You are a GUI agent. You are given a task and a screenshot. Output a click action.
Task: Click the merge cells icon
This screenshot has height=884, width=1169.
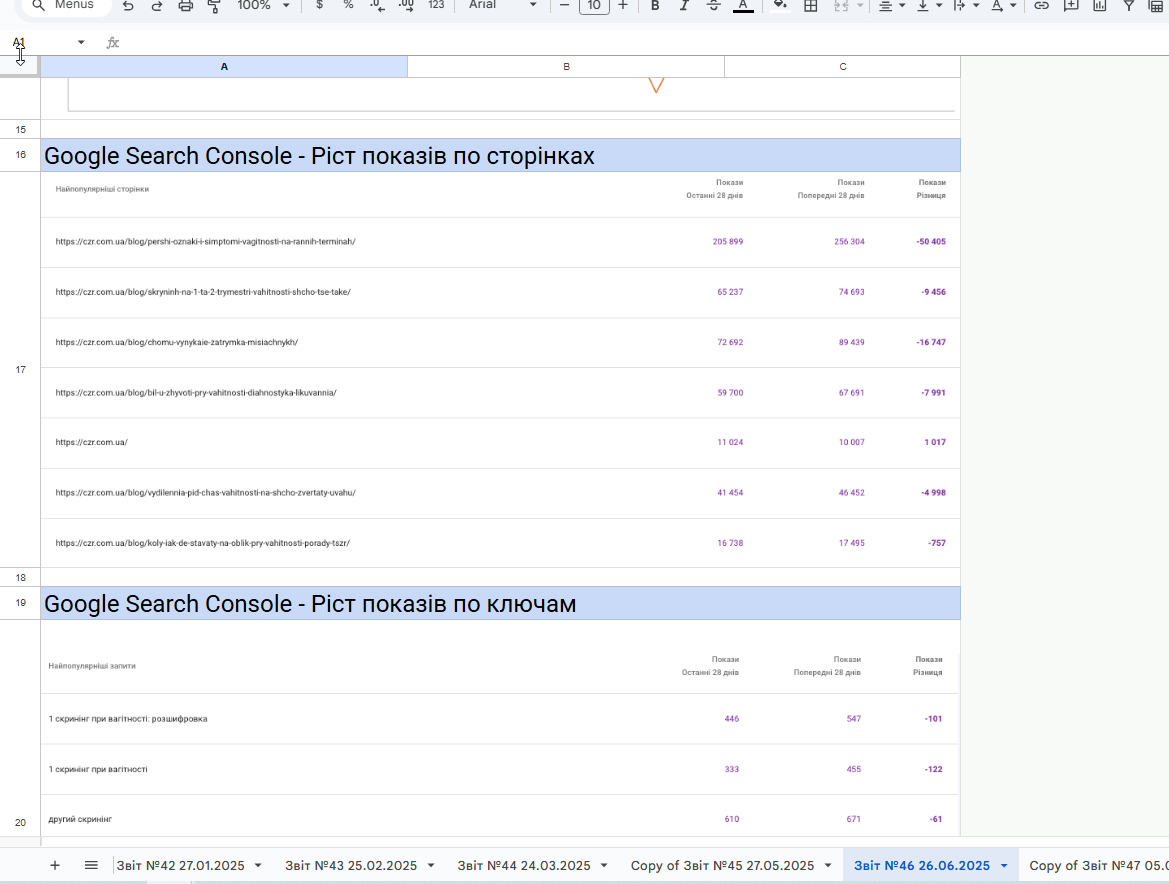[x=841, y=5]
